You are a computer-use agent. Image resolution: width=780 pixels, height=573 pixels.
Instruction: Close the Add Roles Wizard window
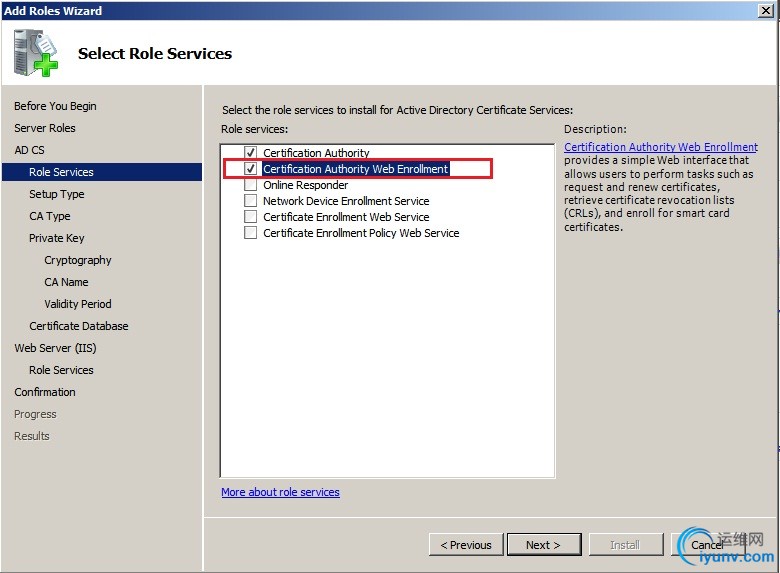[766, 10]
